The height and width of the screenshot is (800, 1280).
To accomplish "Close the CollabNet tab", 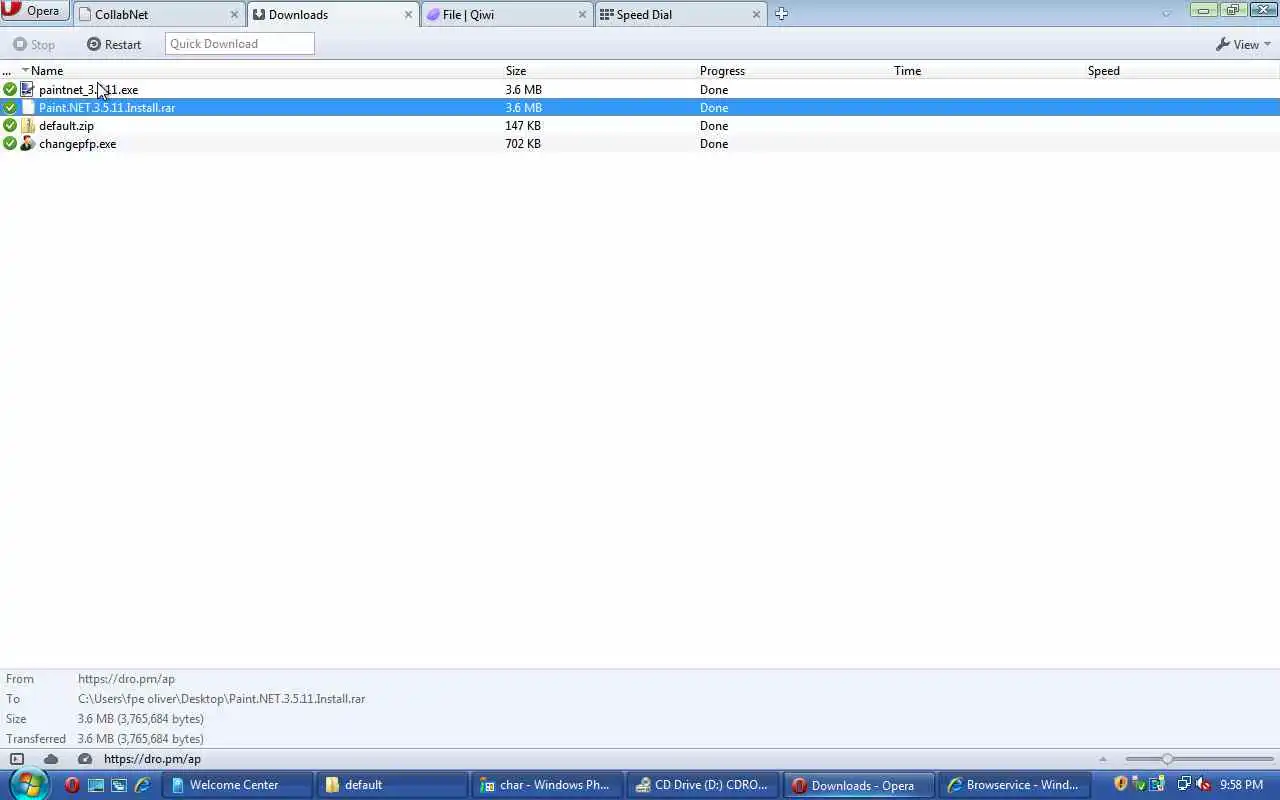I will coord(235,15).
